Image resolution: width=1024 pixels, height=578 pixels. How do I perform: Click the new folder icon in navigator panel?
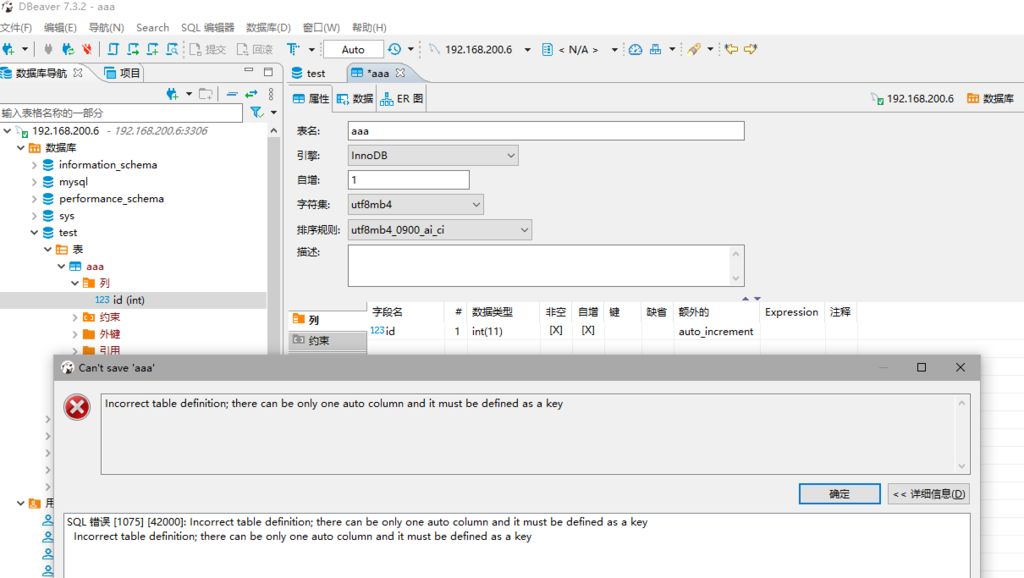click(206, 94)
